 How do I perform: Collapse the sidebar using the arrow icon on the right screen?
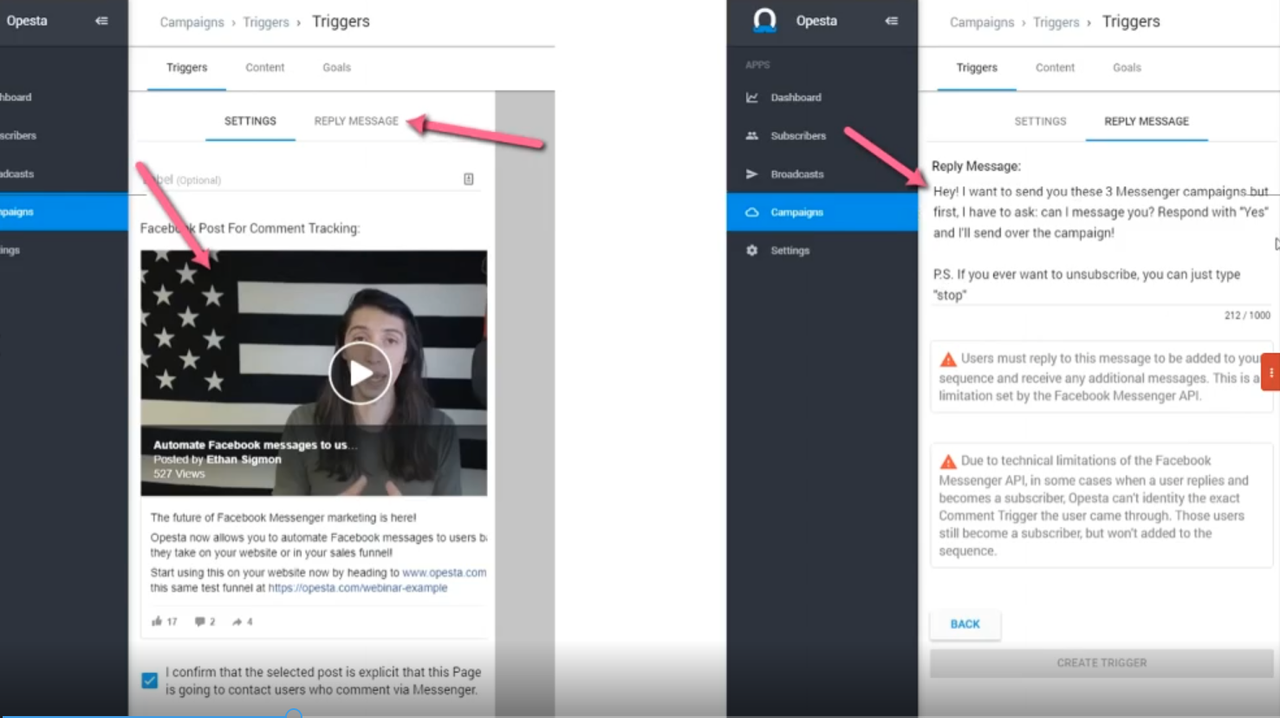[891, 21]
